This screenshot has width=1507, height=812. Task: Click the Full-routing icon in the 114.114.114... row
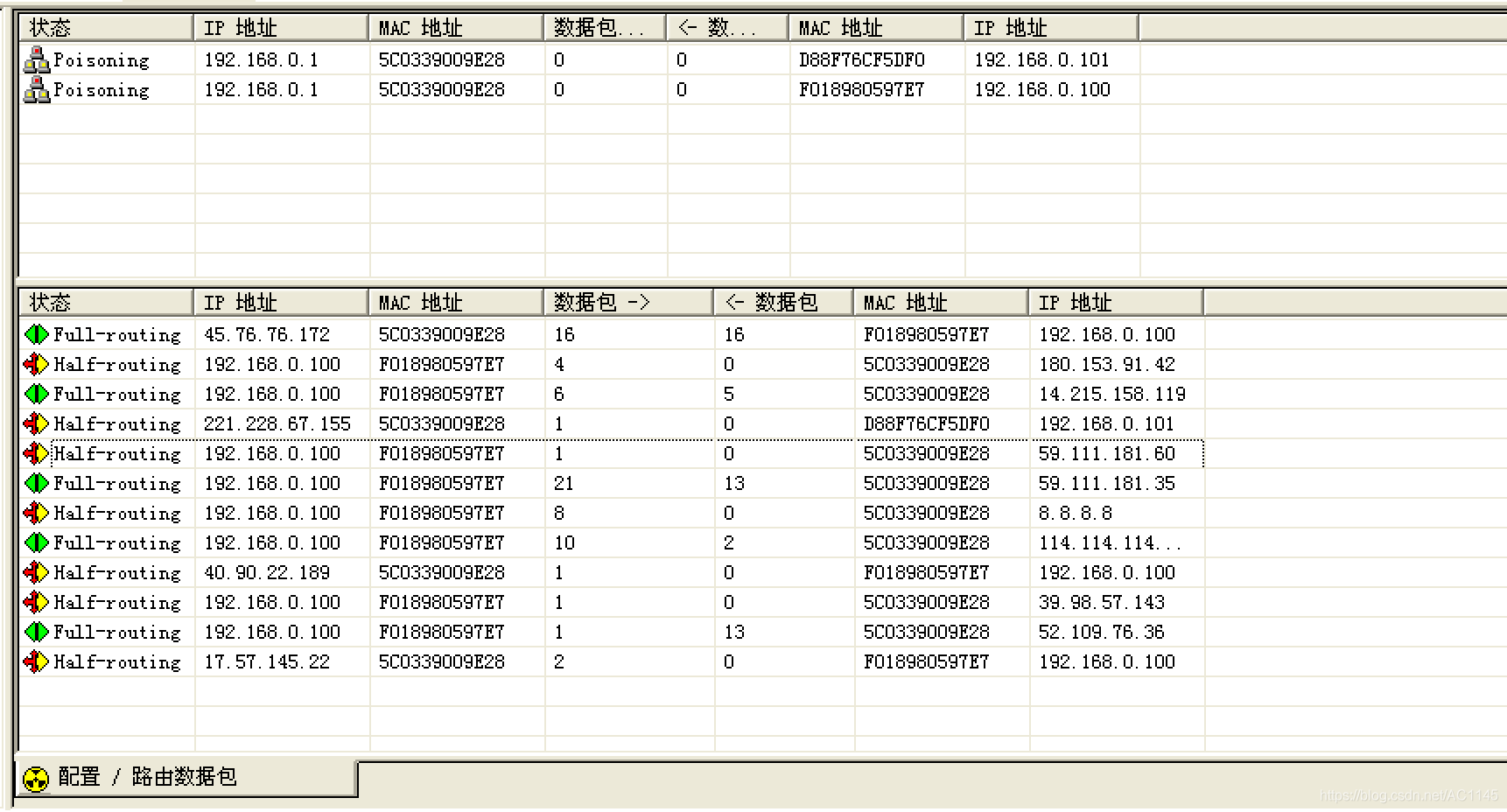37,542
